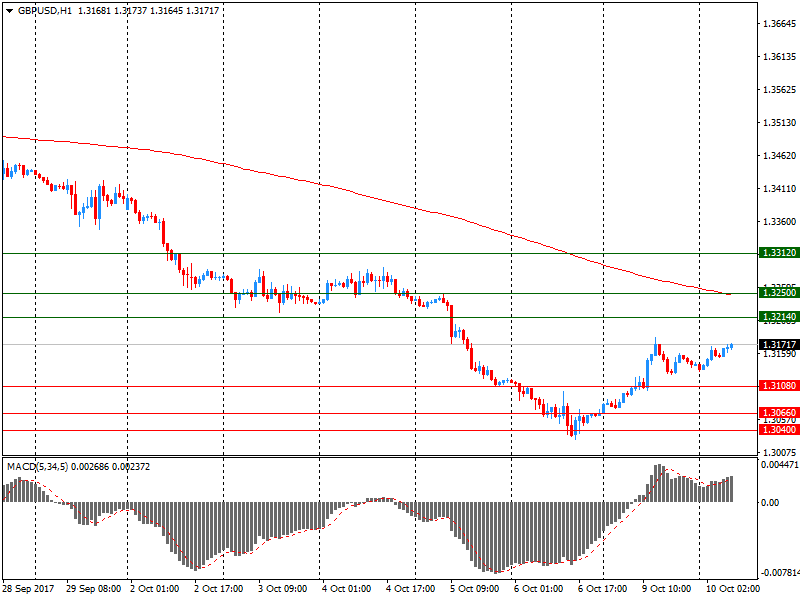Click the GBPUSD,H1 chart title text
The height and width of the screenshot is (600, 800).
[x=45, y=11]
